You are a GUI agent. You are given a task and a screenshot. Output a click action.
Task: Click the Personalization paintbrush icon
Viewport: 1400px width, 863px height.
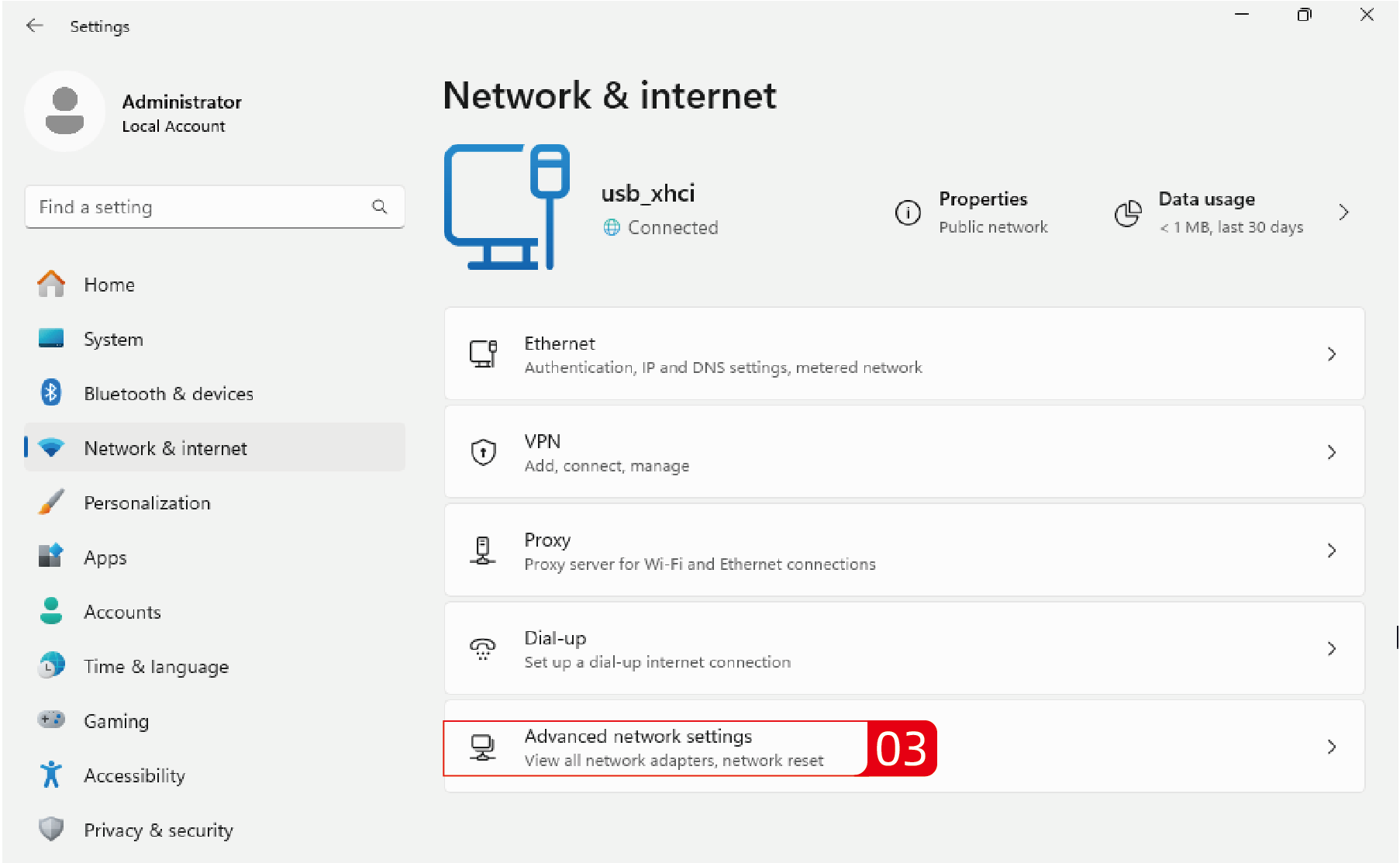click(51, 502)
